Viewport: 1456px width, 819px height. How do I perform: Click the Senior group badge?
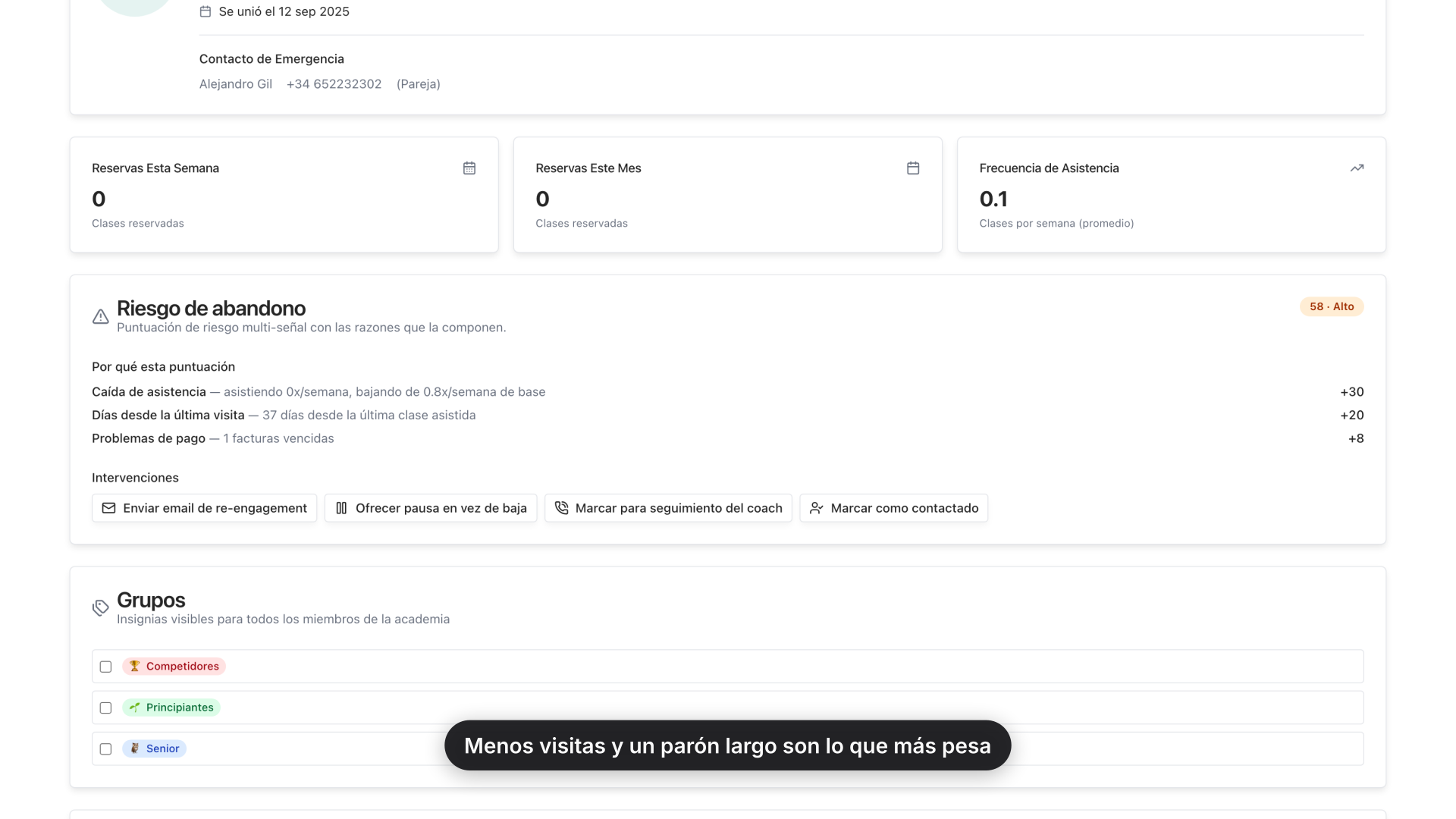tap(154, 748)
